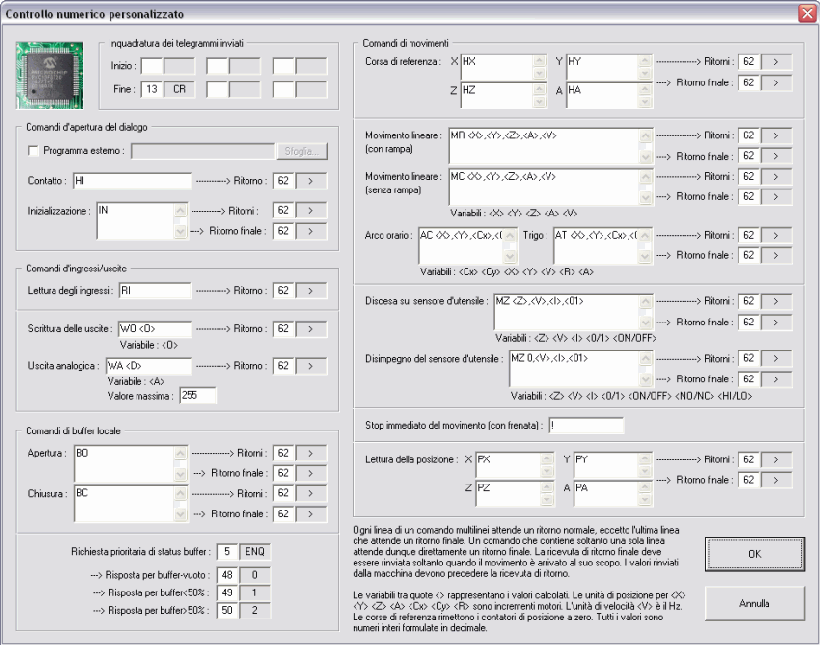Open the Corsa di referenza Ritorni arrow
Screen dimensions: 820x645
776,62
